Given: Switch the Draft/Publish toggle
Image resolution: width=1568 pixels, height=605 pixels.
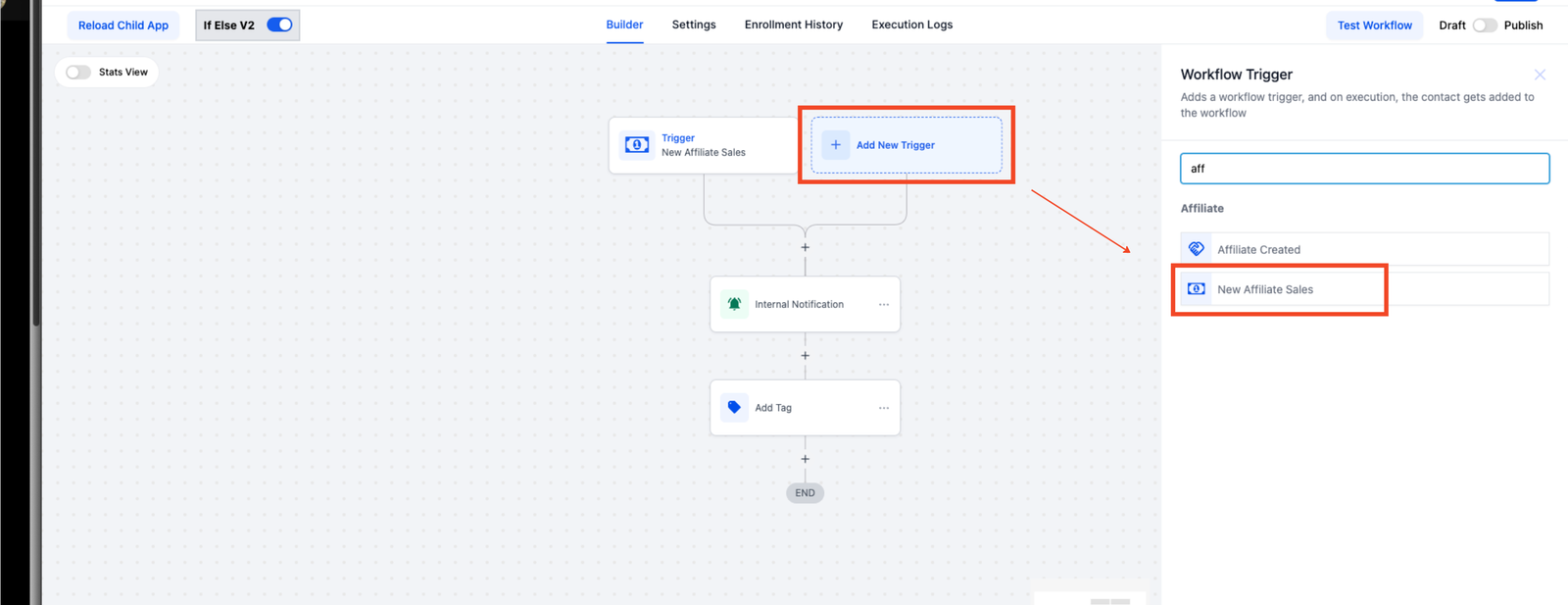Looking at the screenshot, I should click(1484, 25).
